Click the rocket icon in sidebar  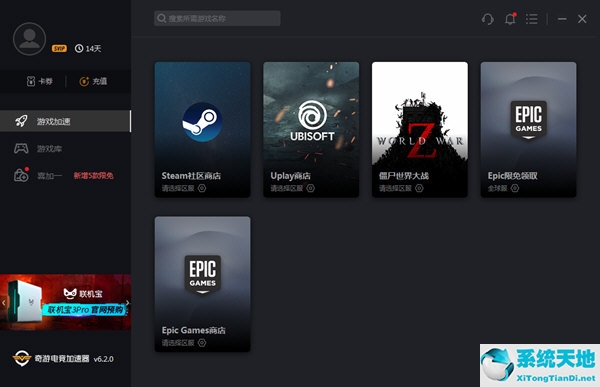[21, 121]
